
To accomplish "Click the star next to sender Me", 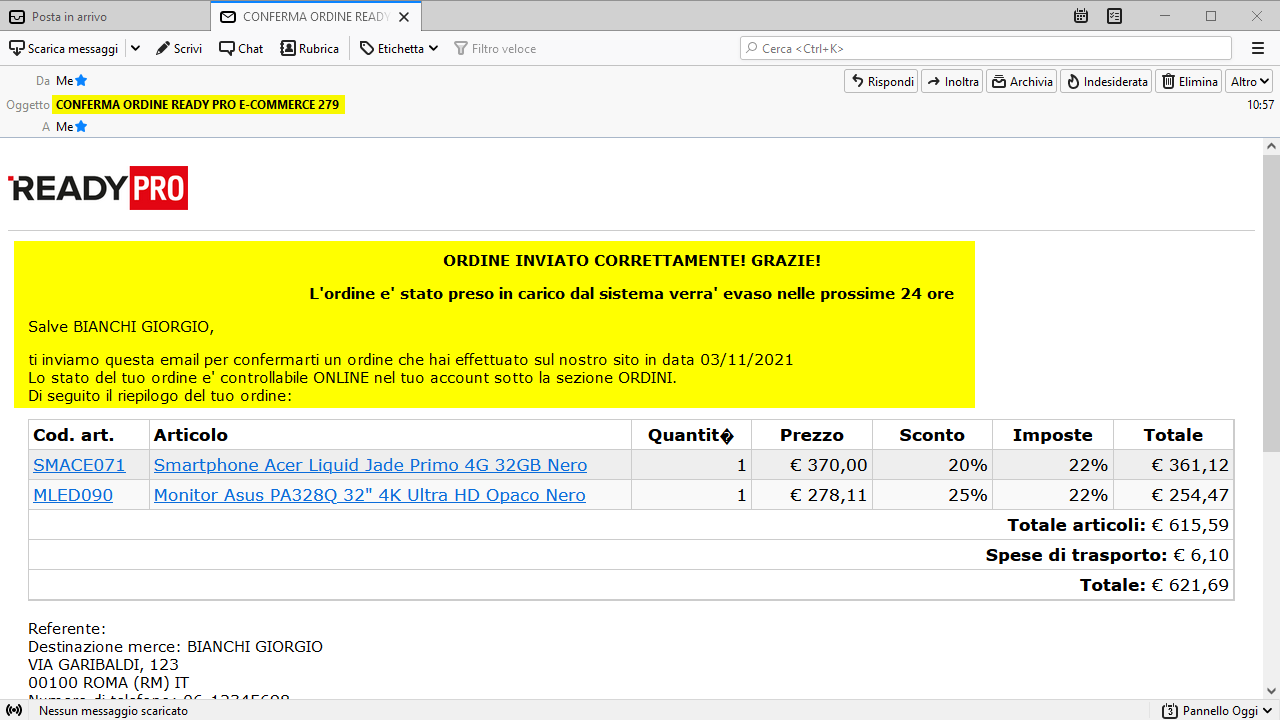I will (x=81, y=81).
